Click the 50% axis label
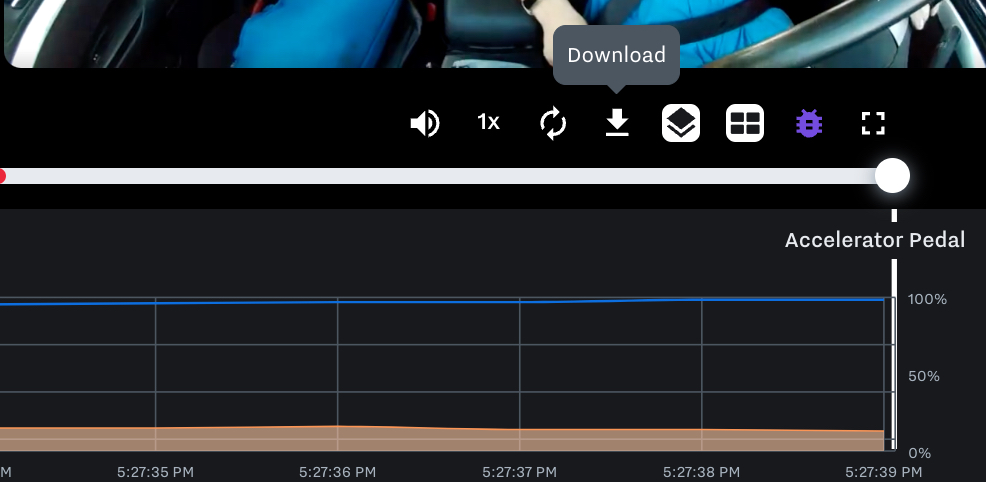986x482 pixels. [924, 376]
